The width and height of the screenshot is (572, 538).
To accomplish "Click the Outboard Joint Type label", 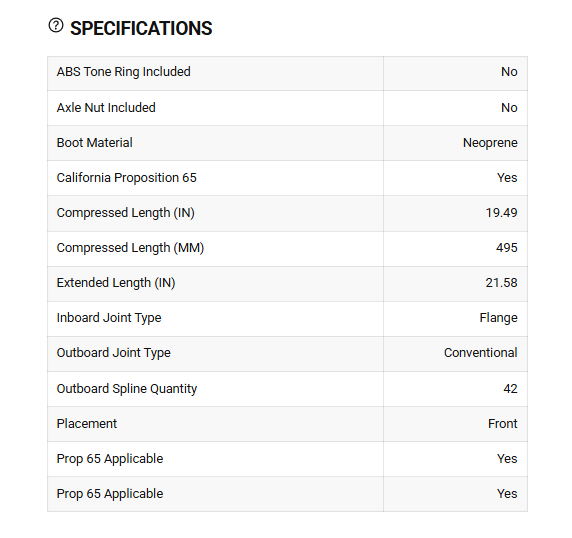I will click(x=113, y=353).
